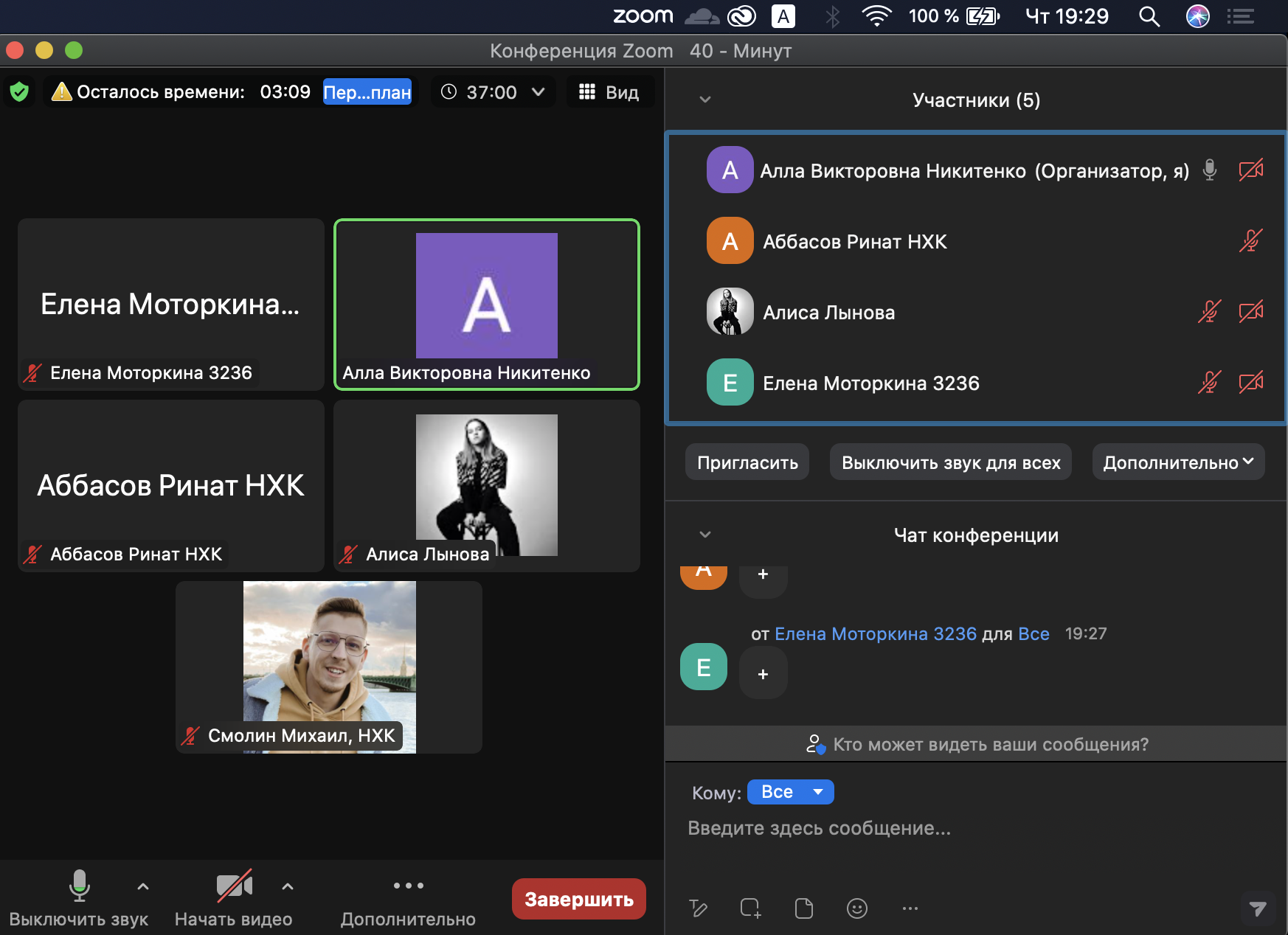Click muted mic icon on Аббасов Ринат tile
The width and height of the screenshot is (1288, 935).
coord(32,554)
